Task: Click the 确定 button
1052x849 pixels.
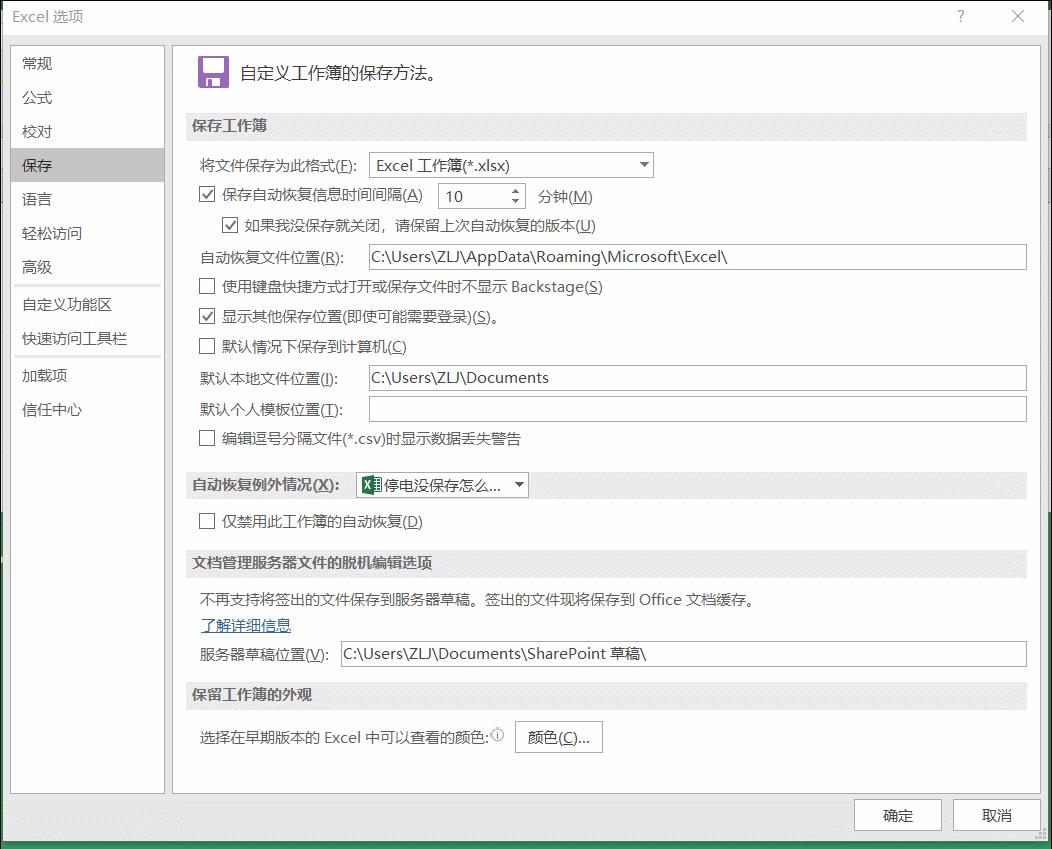Action: click(x=897, y=815)
